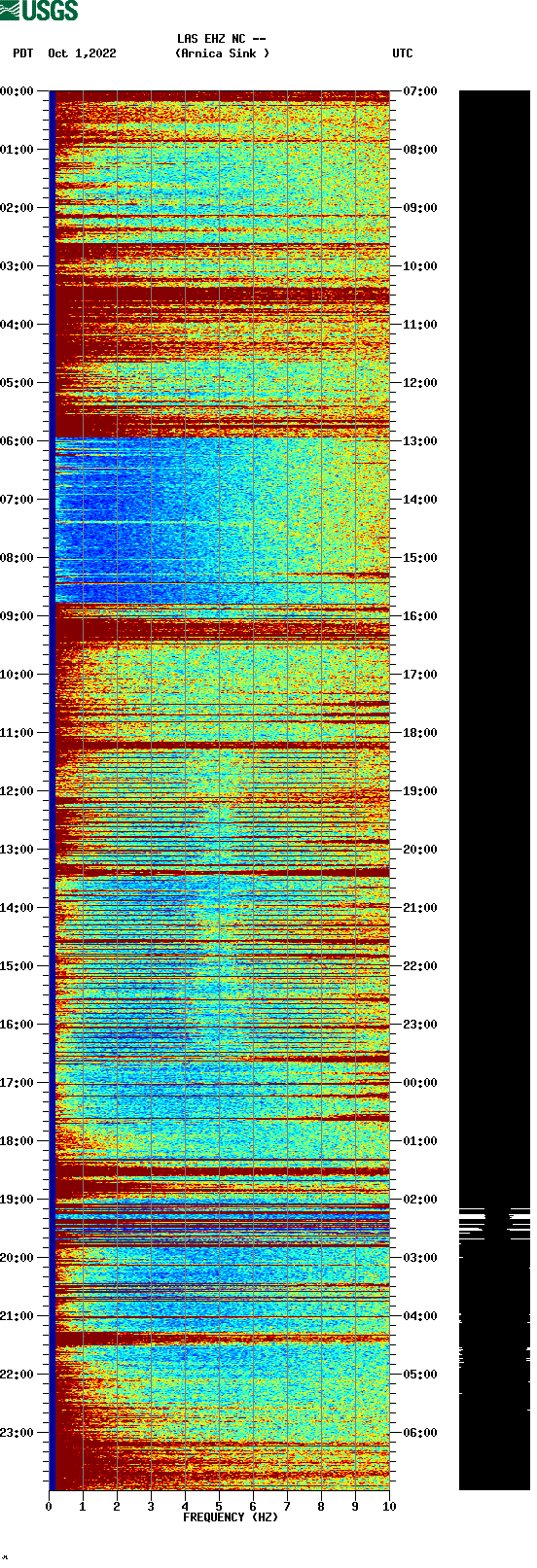
Task: Click the 10 Hz frequency tick label
Action: [389, 1507]
